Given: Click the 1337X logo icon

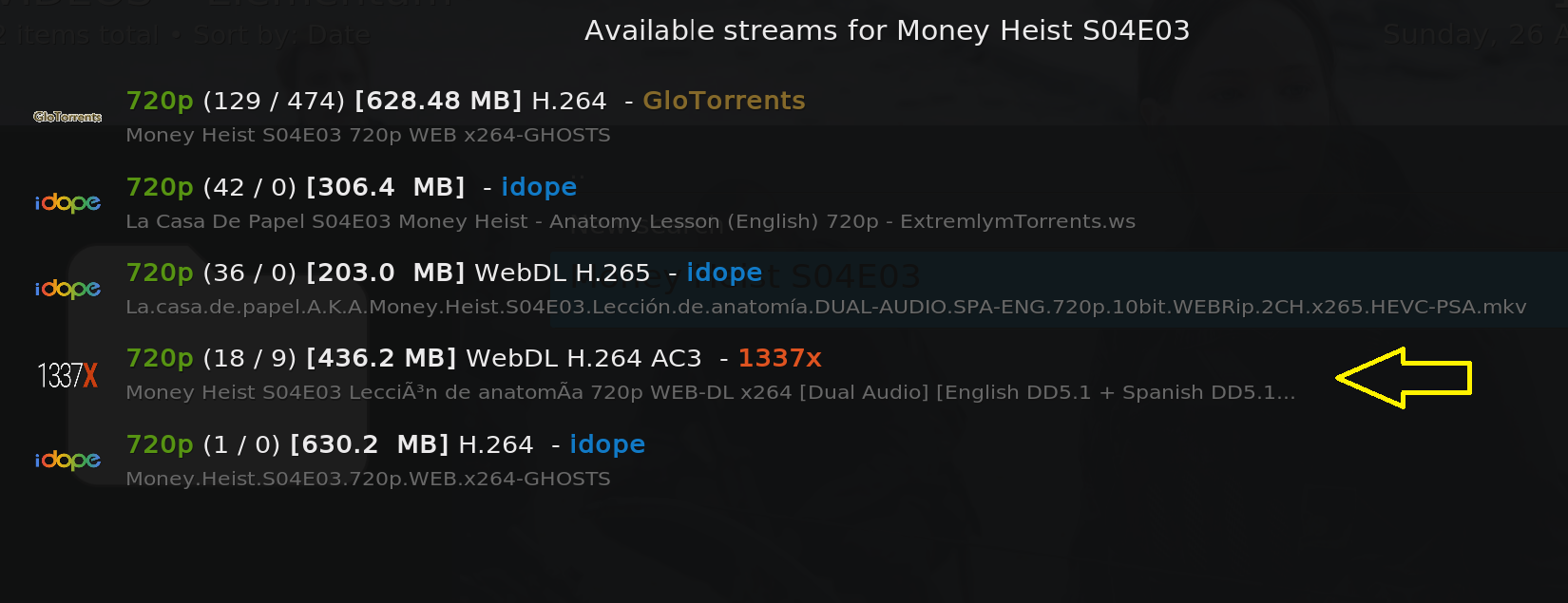Looking at the screenshot, I should [67, 375].
